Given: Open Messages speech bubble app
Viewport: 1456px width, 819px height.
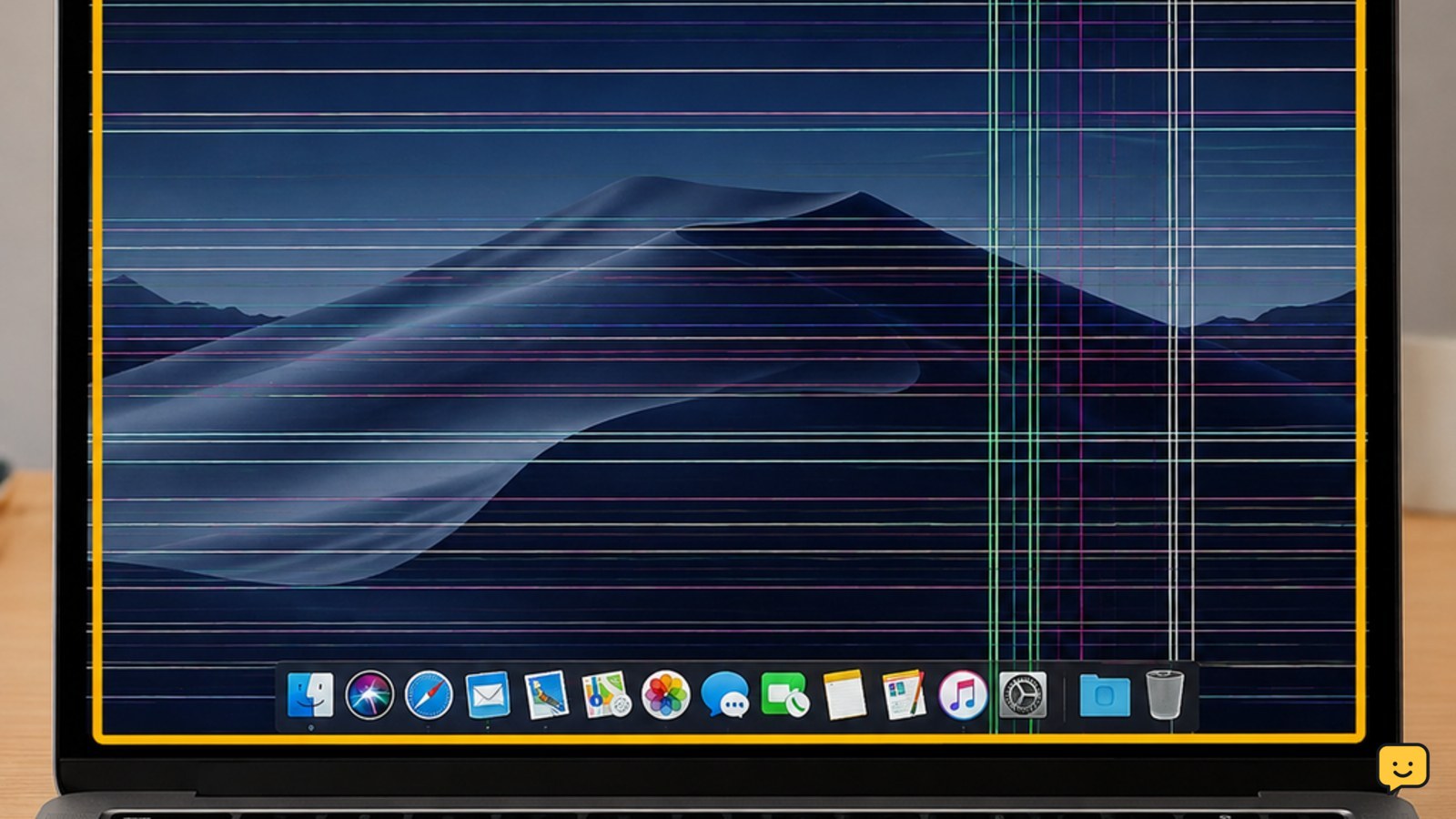Looking at the screenshot, I should (x=725, y=695).
